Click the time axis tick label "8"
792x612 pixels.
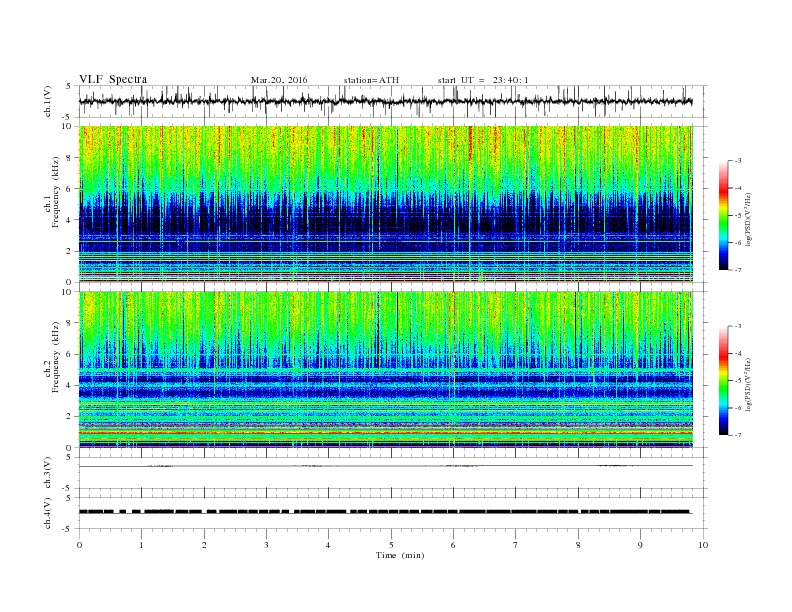(x=578, y=545)
